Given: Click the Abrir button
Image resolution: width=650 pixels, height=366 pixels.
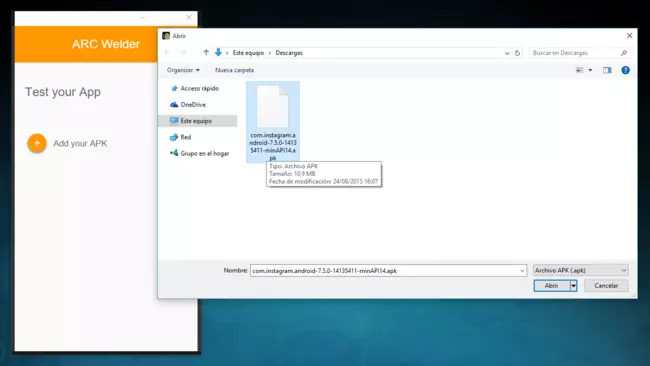Looking at the screenshot, I should 552,286.
